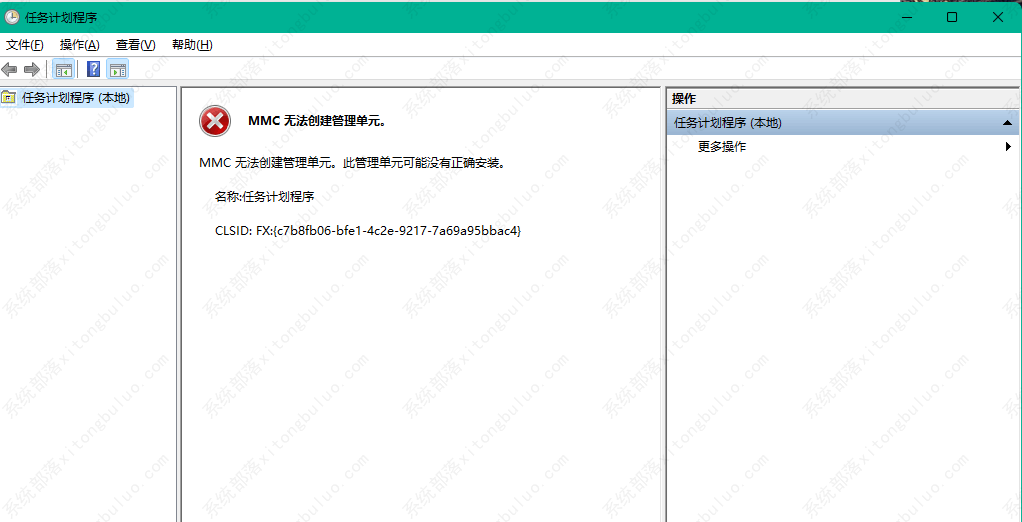Maximize the 任务计划程序 window
The height and width of the screenshot is (522, 1022).
click(952, 18)
